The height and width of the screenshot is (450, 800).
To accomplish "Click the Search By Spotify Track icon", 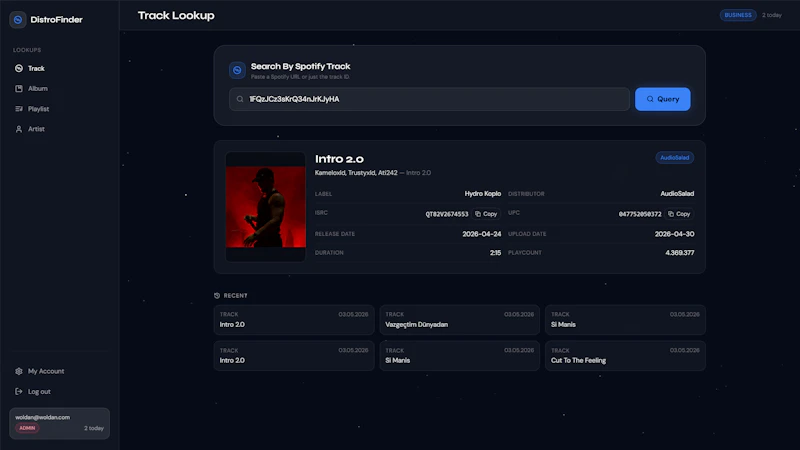I will [x=237, y=70].
